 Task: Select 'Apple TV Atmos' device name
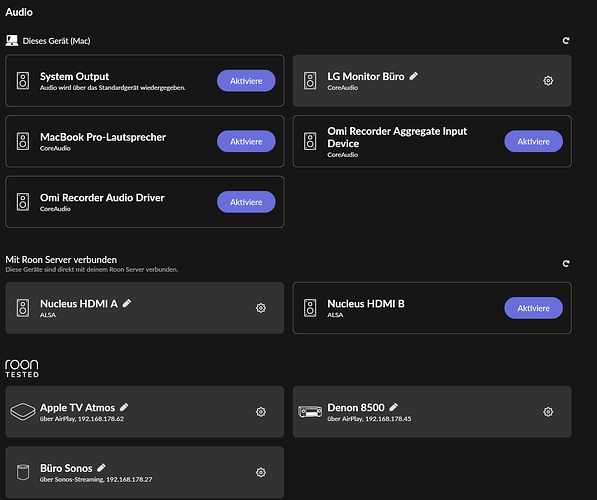(x=77, y=407)
